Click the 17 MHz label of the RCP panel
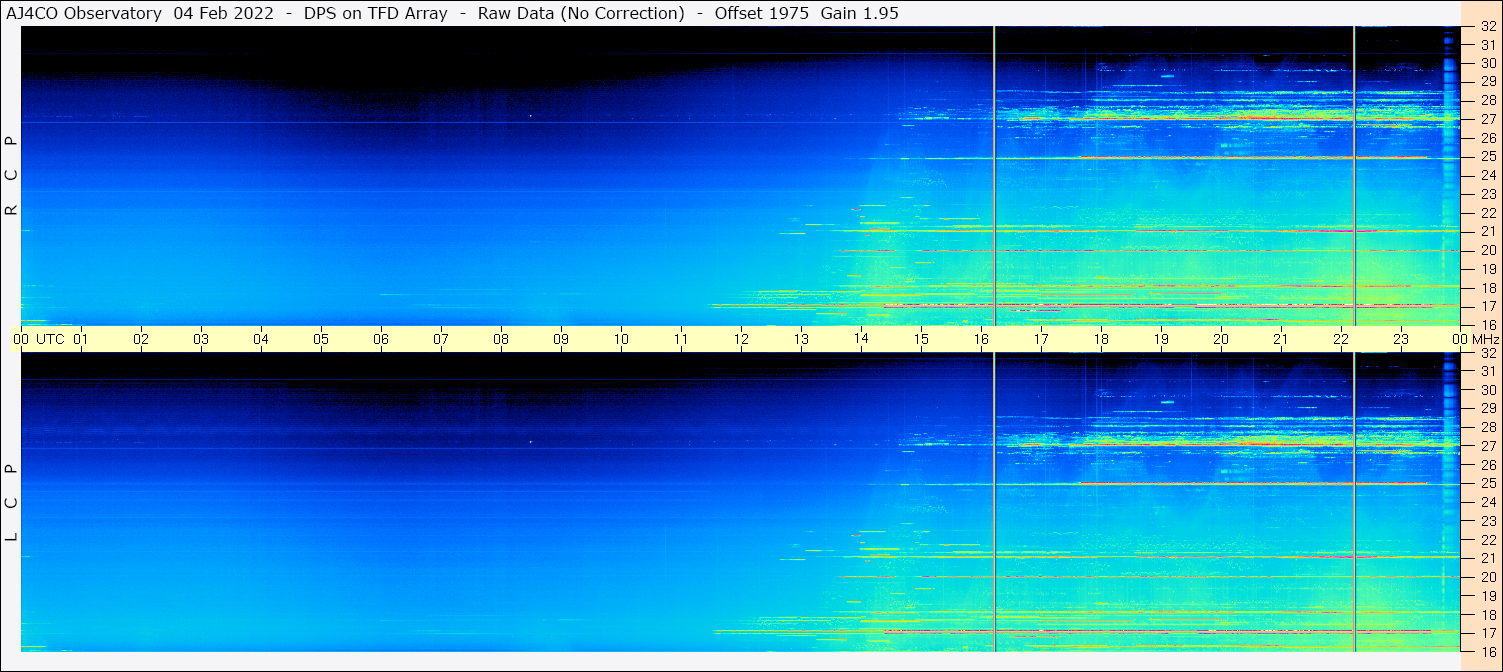 coord(1488,306)
